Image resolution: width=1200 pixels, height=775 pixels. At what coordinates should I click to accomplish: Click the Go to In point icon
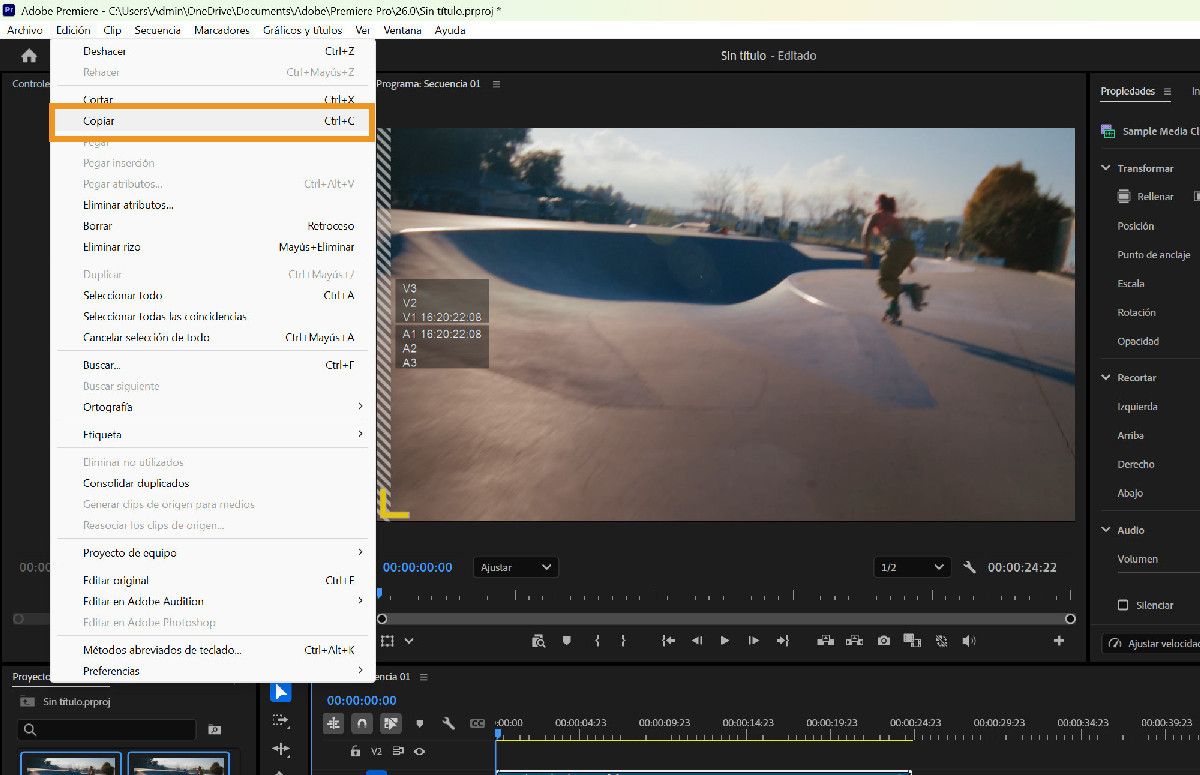tap(669, 641)
